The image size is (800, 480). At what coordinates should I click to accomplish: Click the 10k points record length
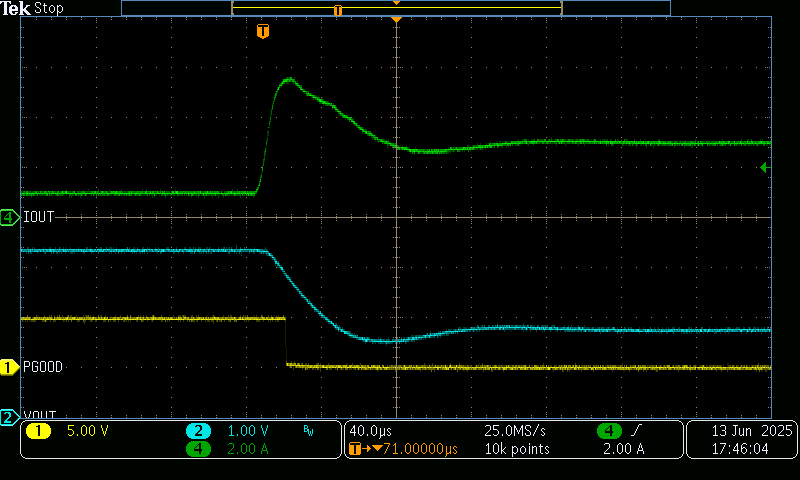coord(517,449)
